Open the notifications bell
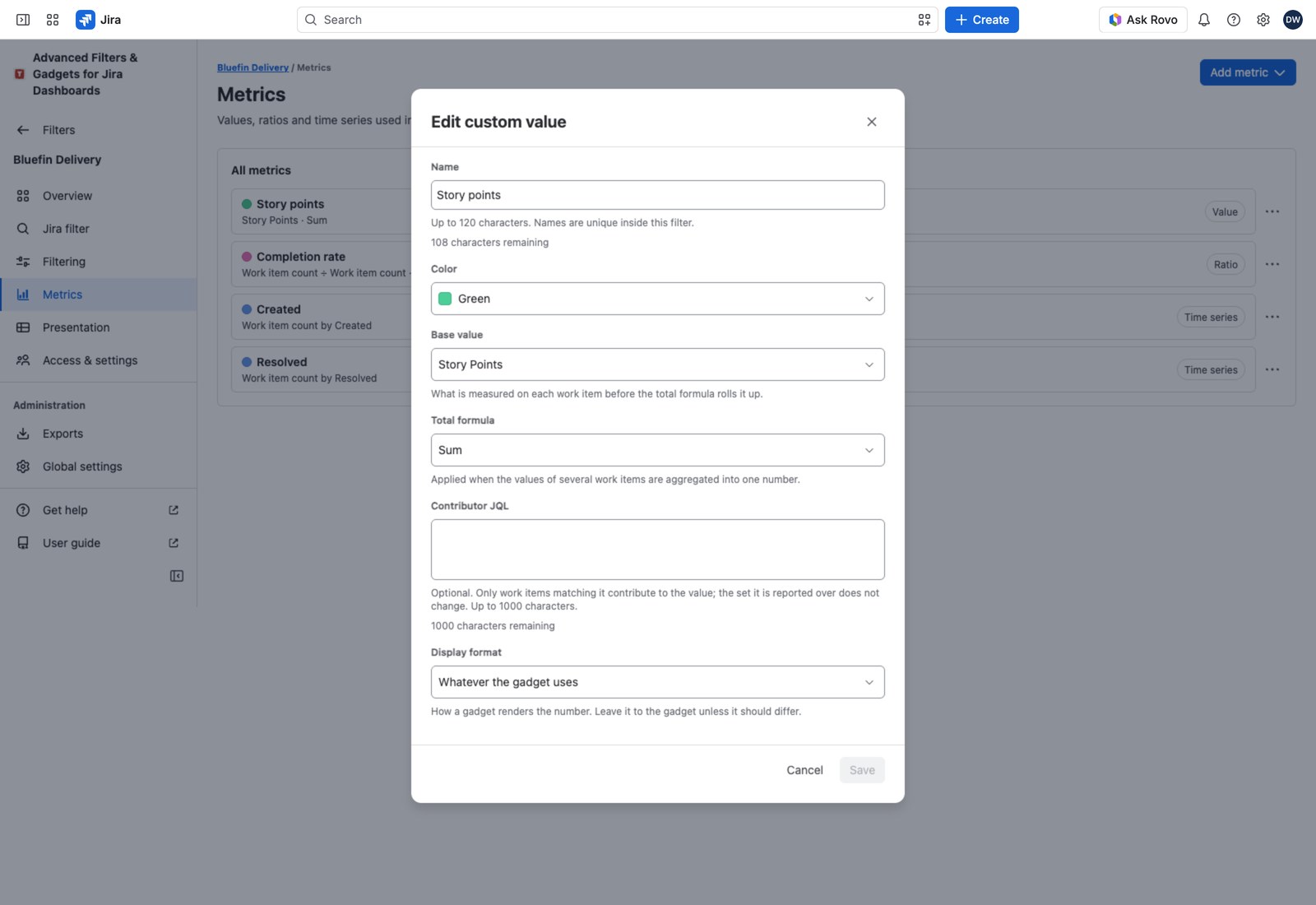The width and height of the screenshot is (1316, 905). click(1204, 20)
